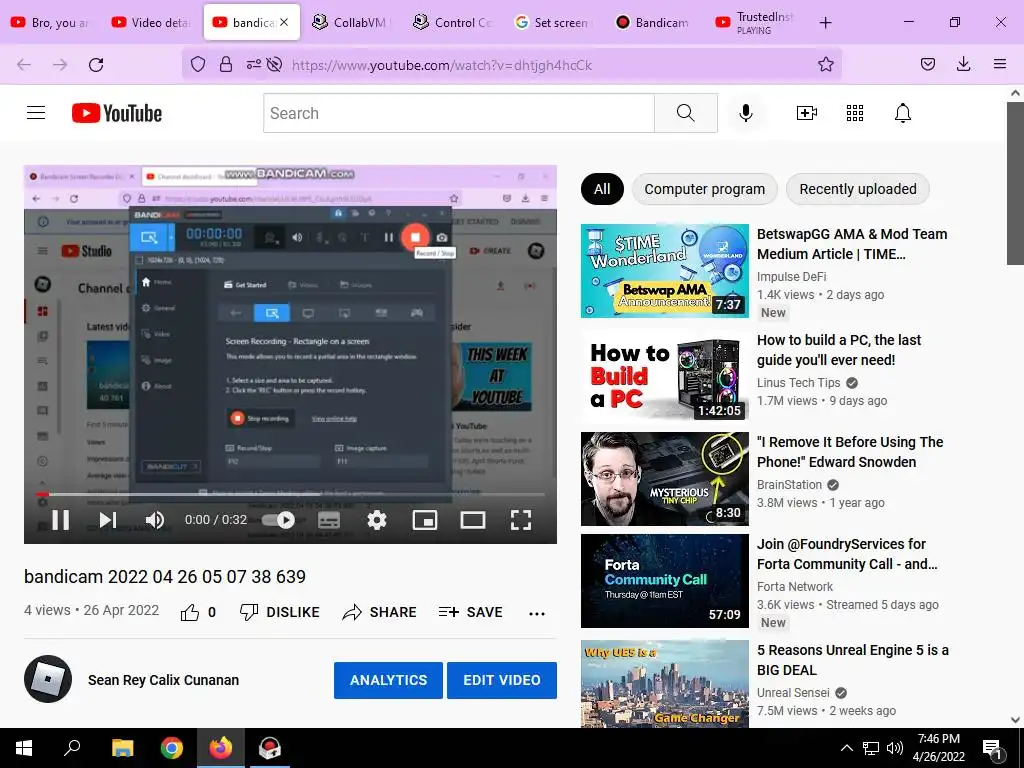The height and width of the screenshot is (768, 1024).
Task: Seek along the video progress bar
Action: click(x=290, y=494)
